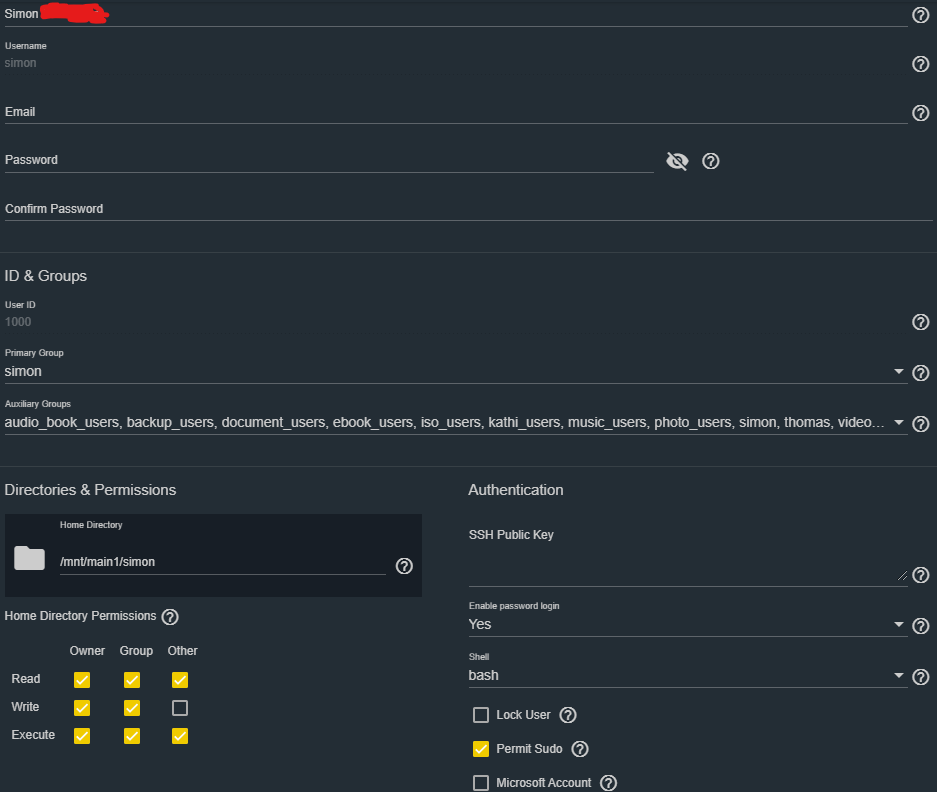Screen dimensions: 937x792
Task: Toggle Other Read permission checkbox
Action: 180,680
